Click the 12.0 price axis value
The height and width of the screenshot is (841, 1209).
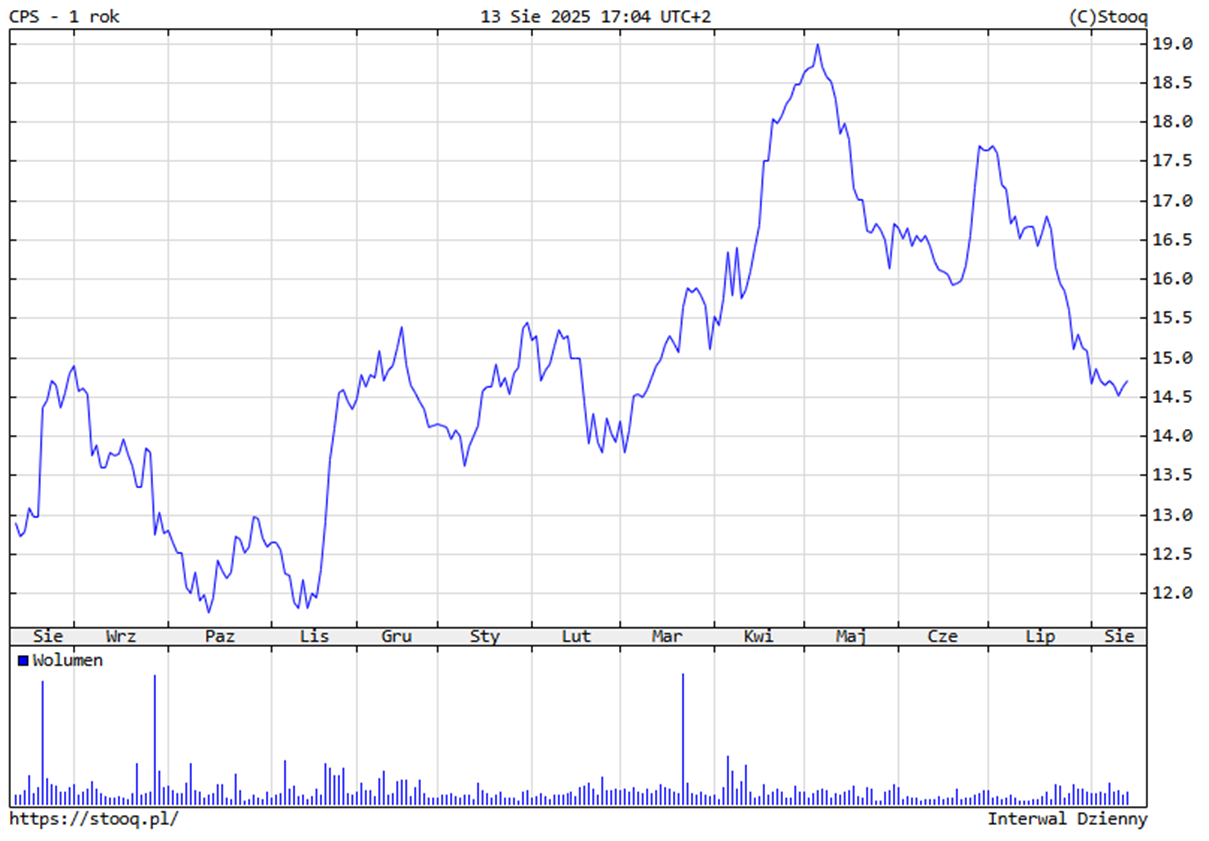point(1173,593)
